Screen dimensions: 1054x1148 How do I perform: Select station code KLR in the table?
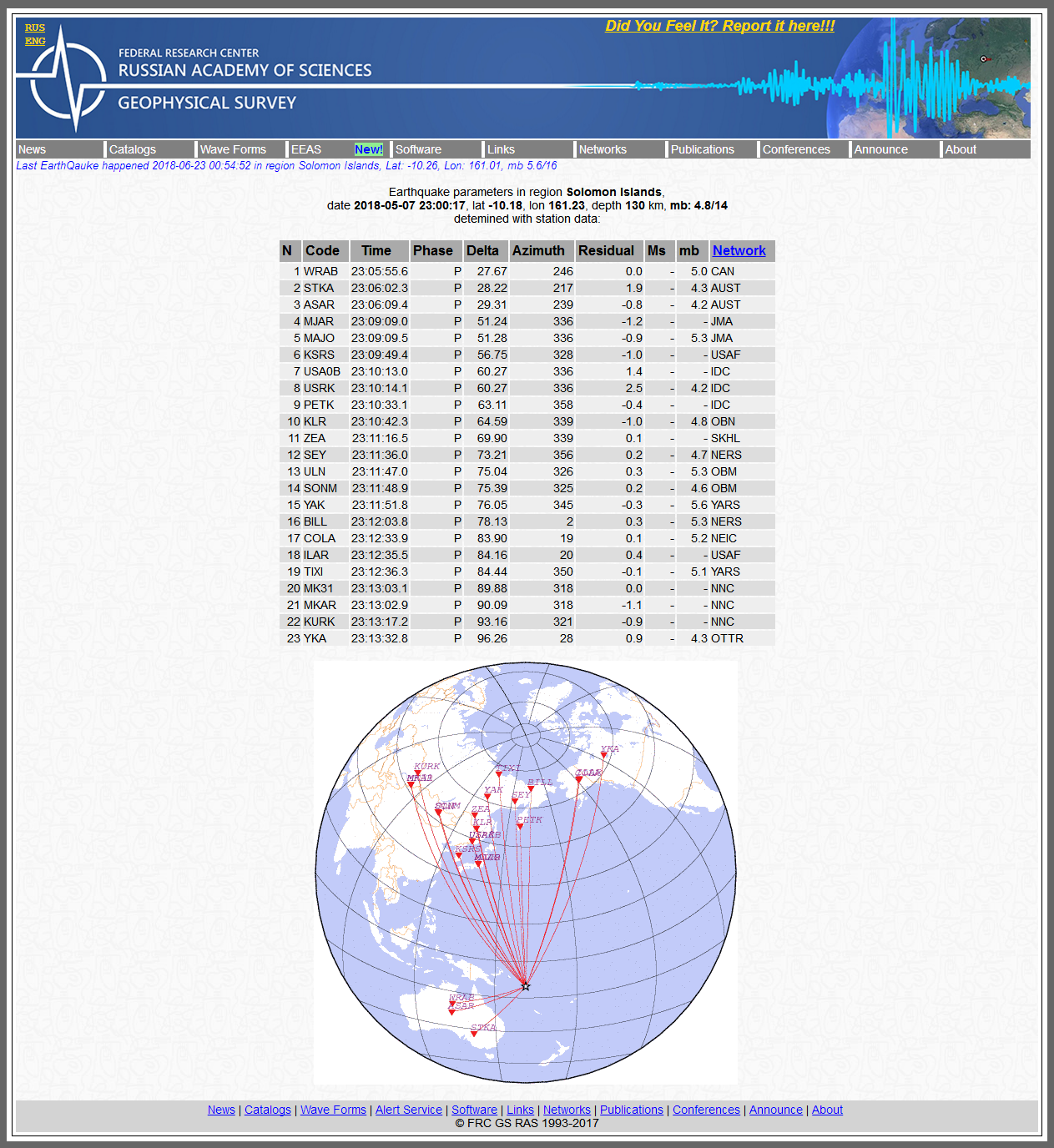click(315, 421)
